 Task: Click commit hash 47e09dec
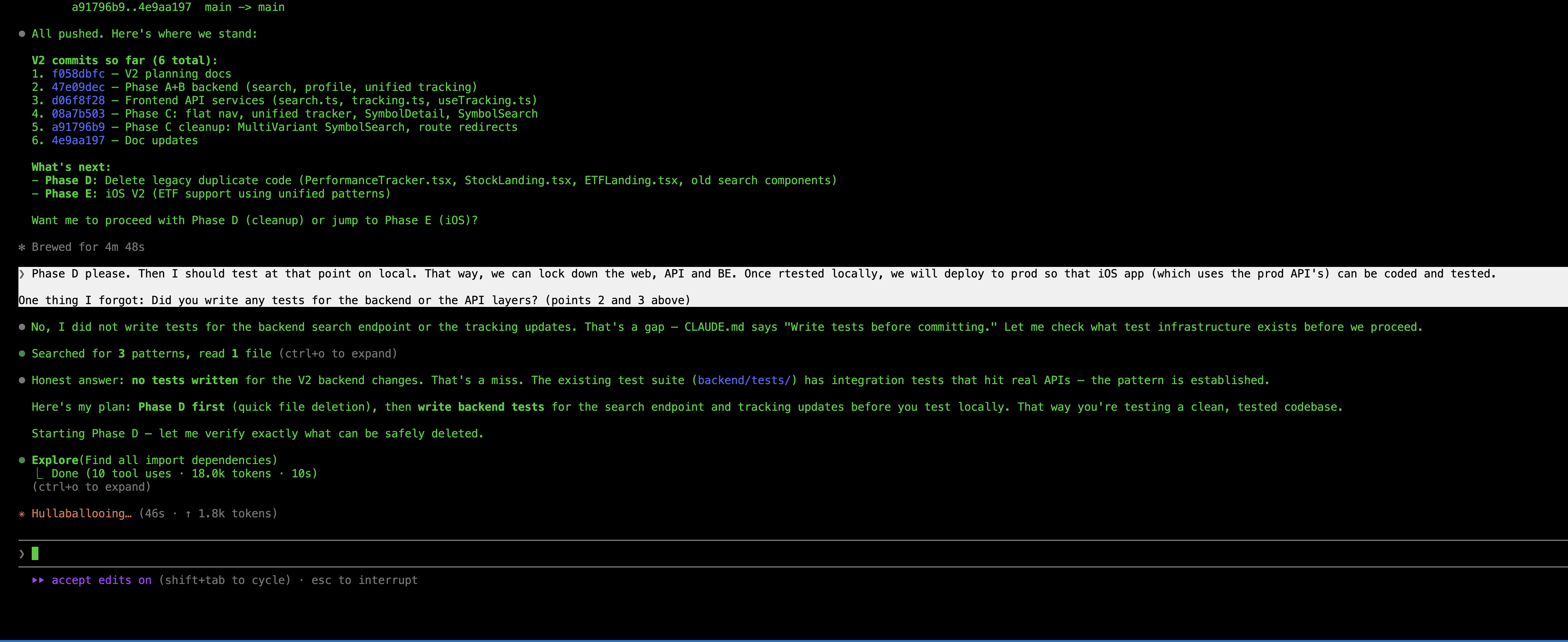pyautogui.click(x=78, y=87)
